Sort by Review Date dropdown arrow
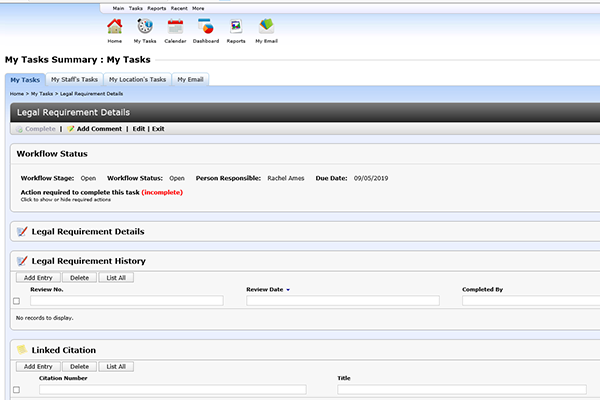Screen dimensions: 600x400 [288, 289]
